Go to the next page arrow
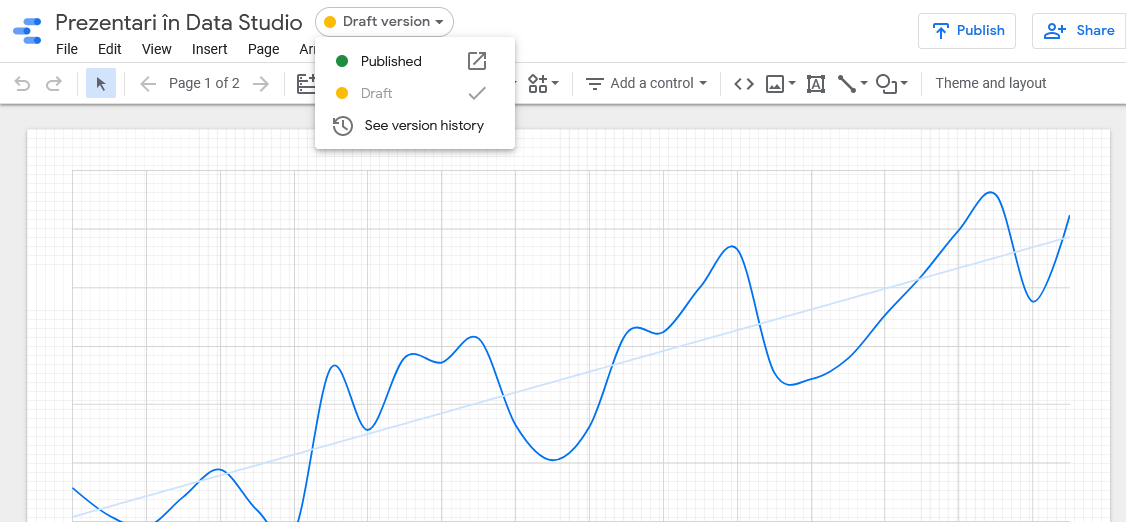 click(x=261, y=84)
